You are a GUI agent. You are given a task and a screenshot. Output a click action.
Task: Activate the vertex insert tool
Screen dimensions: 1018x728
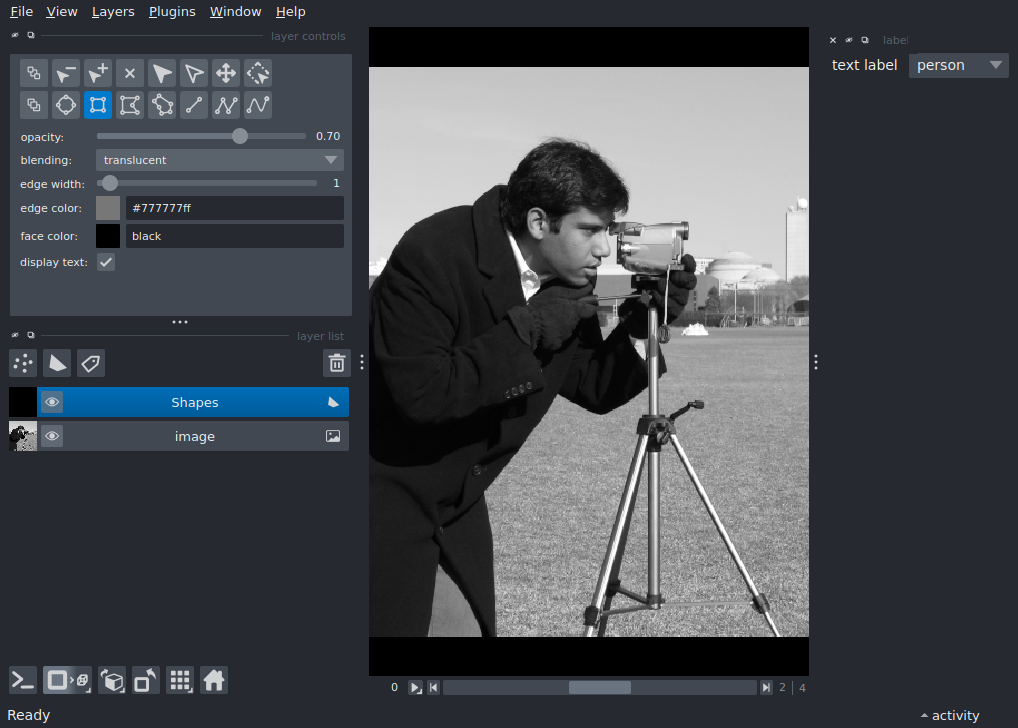click(x=97, y=72)
